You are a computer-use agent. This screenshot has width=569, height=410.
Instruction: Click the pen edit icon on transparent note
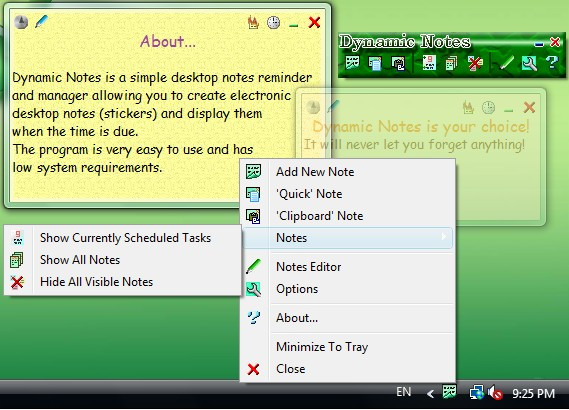pos(333,106)
